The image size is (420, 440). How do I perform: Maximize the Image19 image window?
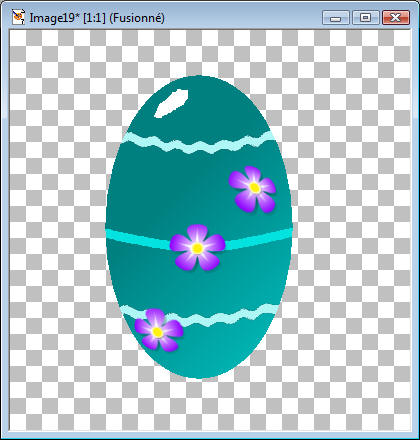(x=366, y=17)
